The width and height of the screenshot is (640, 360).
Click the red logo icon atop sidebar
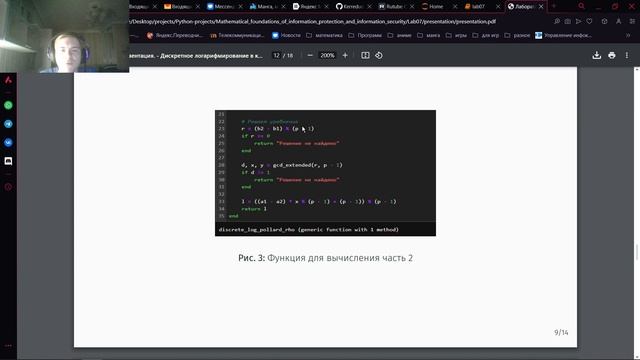pos(8,80)
